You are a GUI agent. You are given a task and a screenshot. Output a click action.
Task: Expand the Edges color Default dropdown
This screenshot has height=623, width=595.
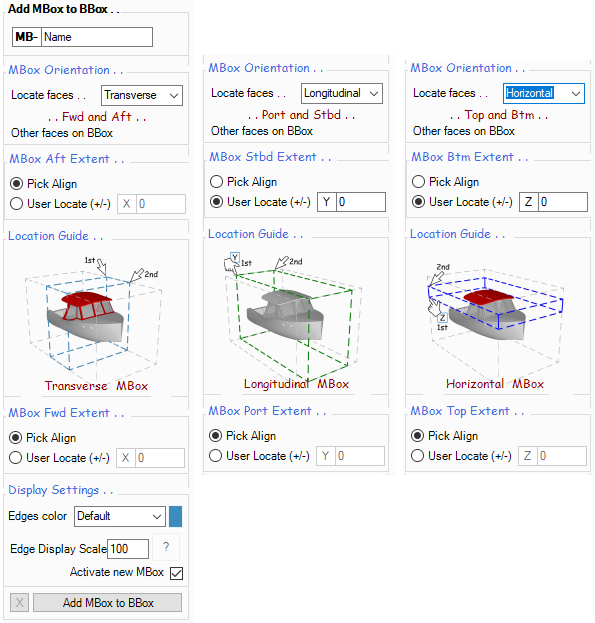tap(120, 517)
